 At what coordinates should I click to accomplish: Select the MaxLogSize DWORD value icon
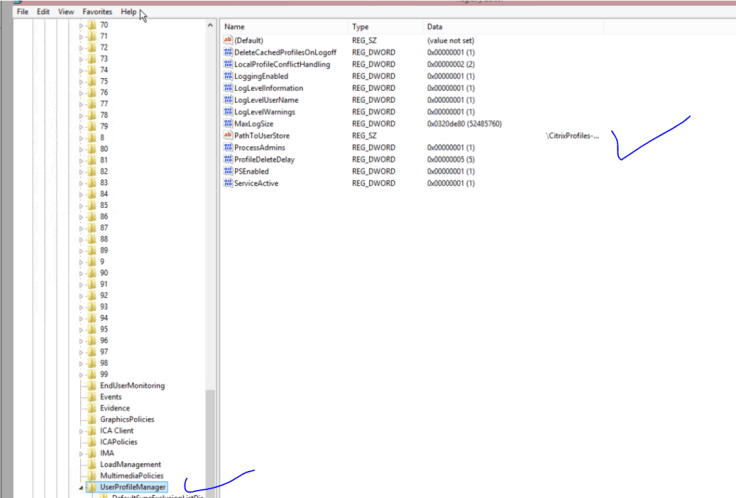(x=228, y=123)
